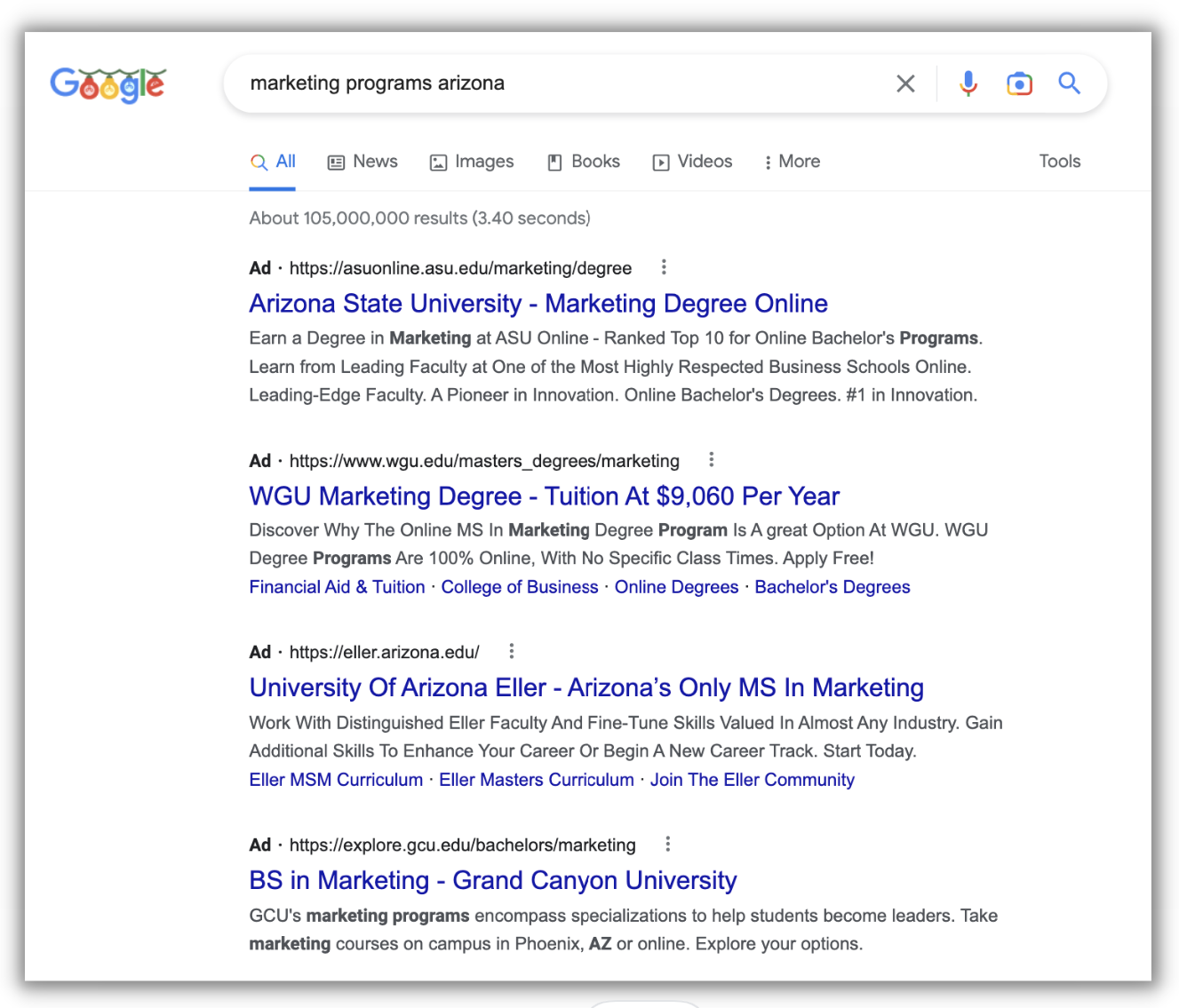Open three-dot menu for Eller ad

click(x=511, y=652)
